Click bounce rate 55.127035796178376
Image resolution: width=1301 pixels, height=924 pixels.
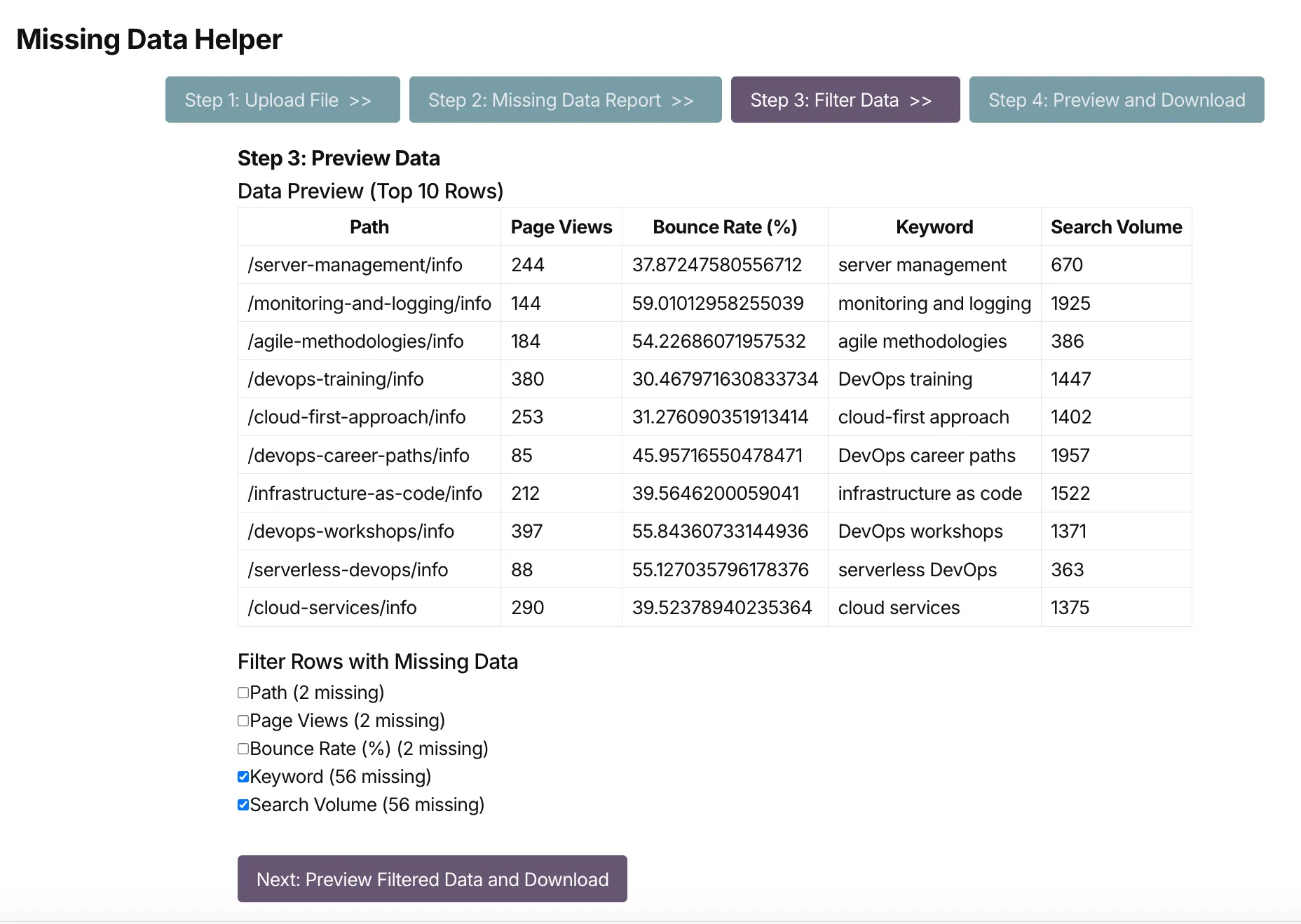(x=725, y=569)
